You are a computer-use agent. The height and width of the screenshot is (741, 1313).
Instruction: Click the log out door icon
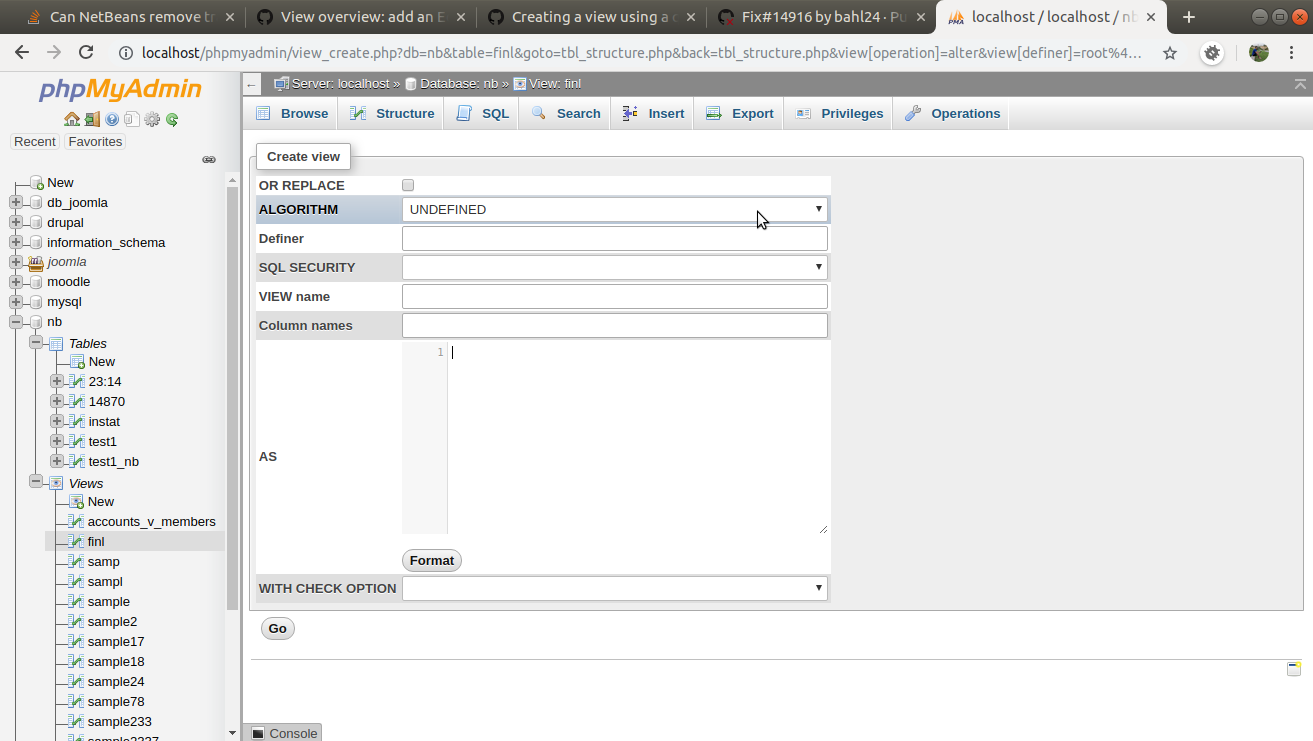[92, 120]
